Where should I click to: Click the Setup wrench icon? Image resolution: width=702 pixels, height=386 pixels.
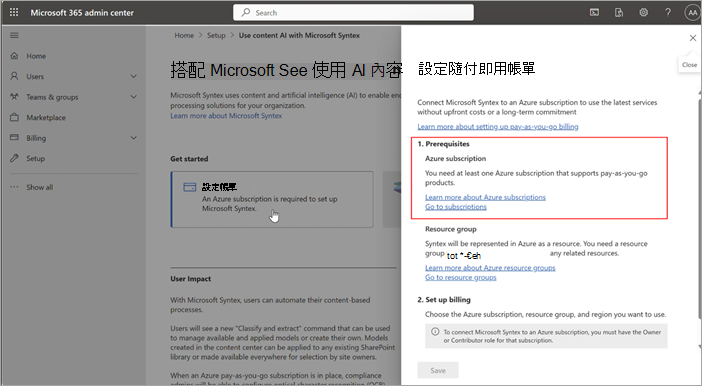[x=14, y=158]
